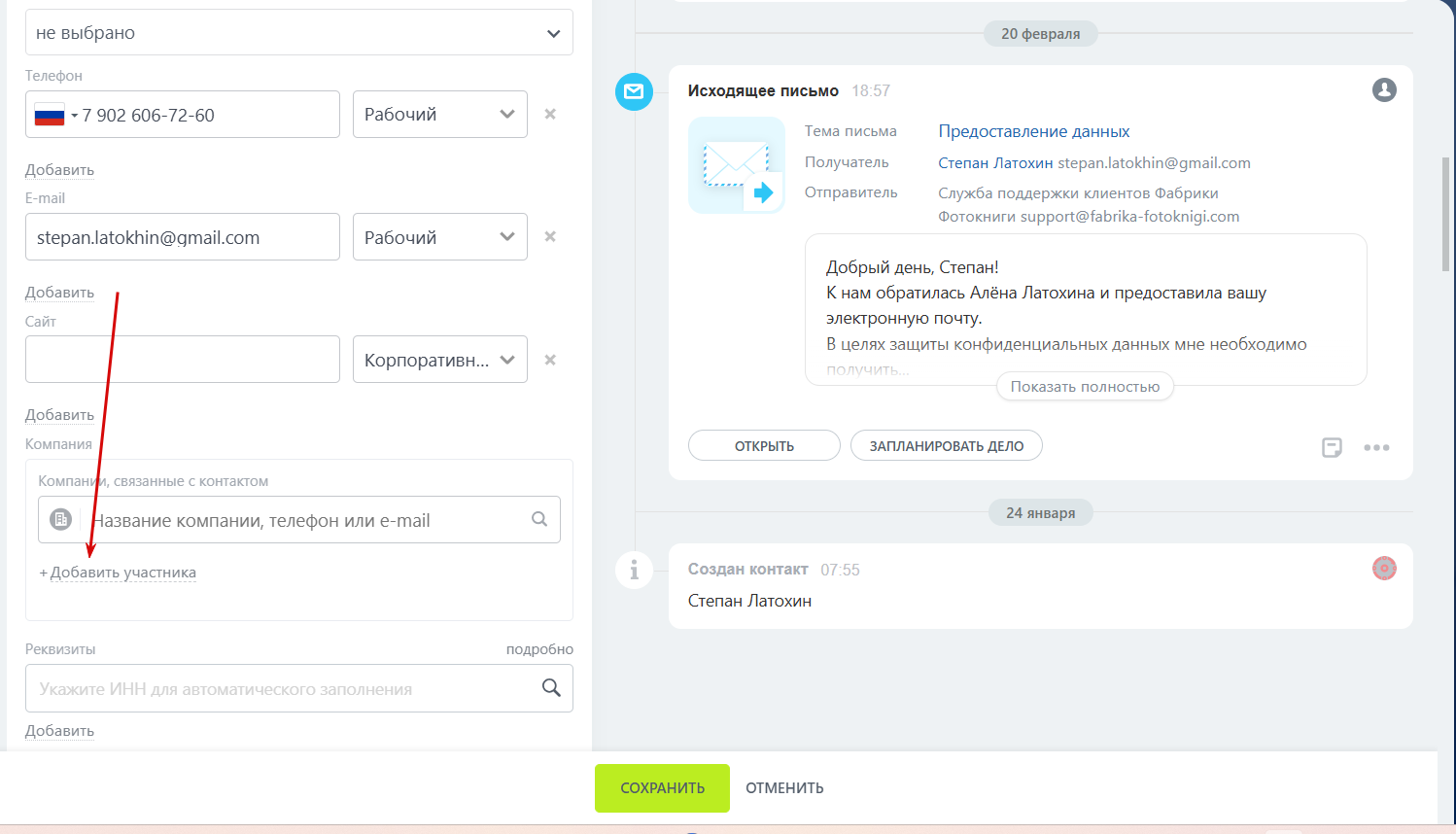This screenshot has height=834, width=1456.
Task: Click the '20 февраля' date label
Action: coord(1041,34)
